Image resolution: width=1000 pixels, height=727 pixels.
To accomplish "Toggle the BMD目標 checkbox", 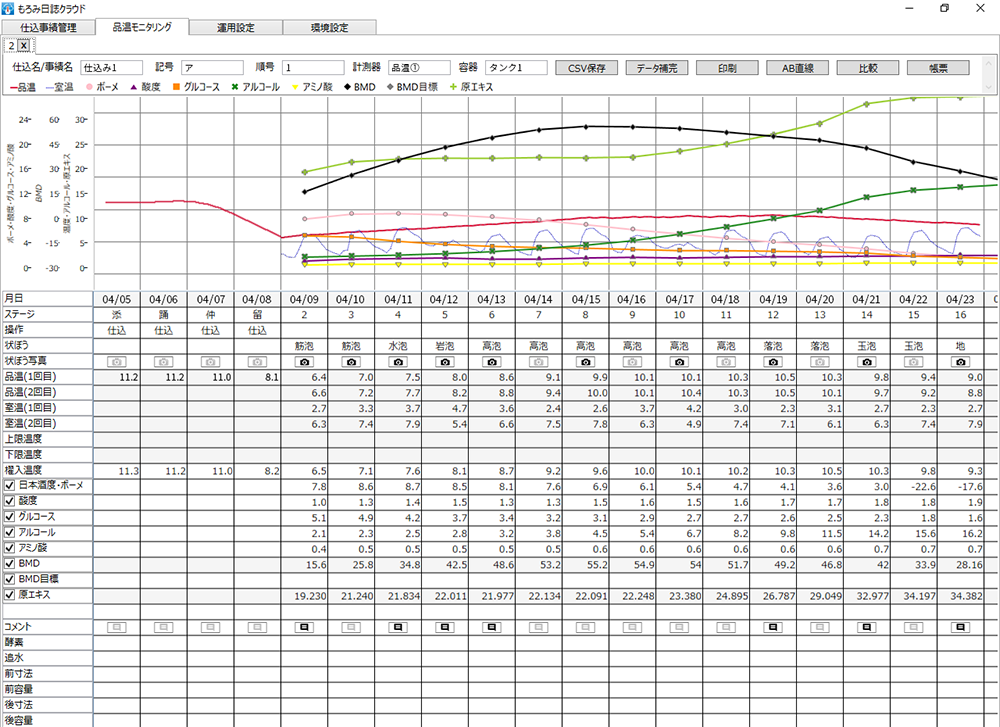I will coord(10,579).
